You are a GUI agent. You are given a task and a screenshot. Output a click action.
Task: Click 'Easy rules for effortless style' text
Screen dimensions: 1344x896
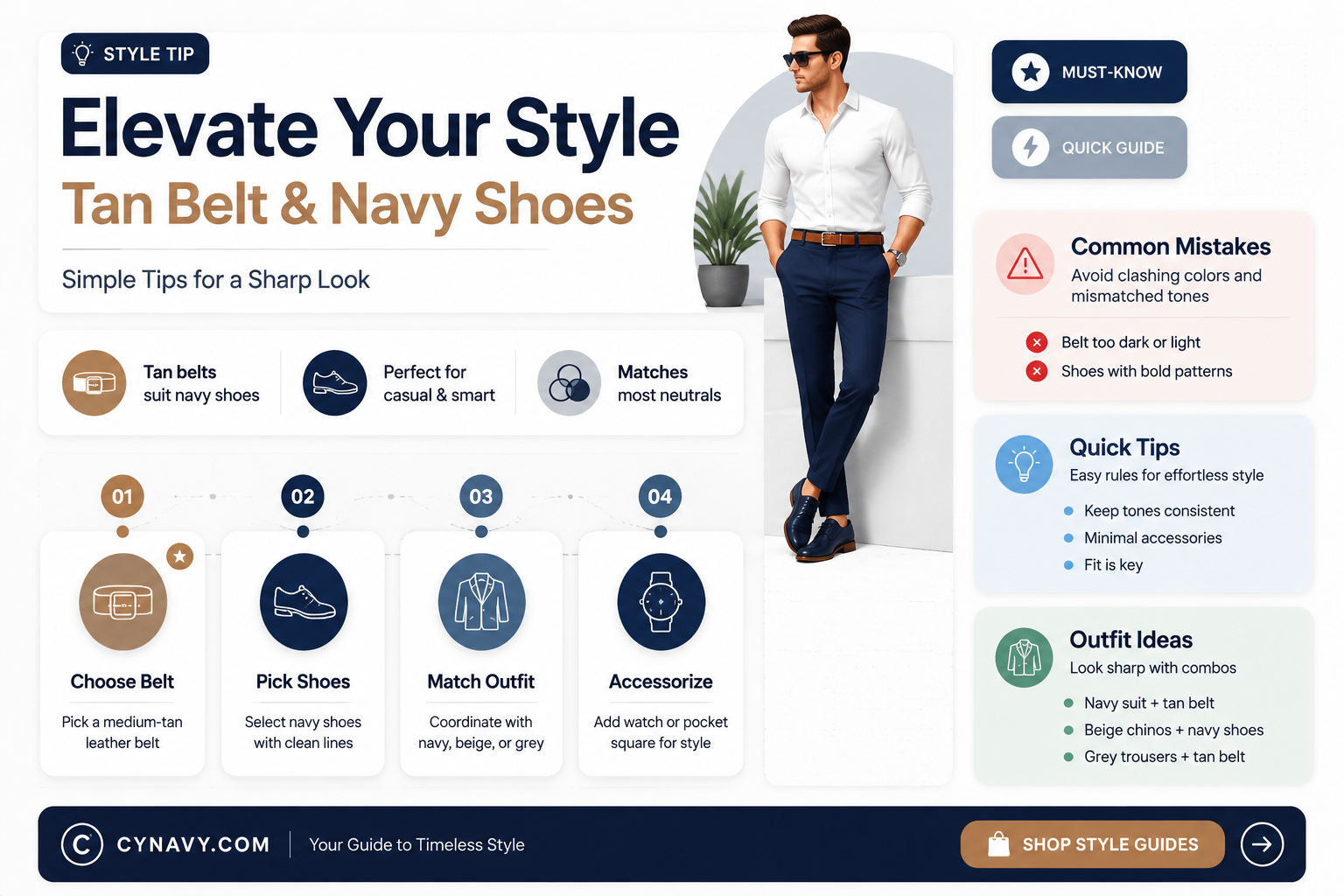[x=1166, y=475]
